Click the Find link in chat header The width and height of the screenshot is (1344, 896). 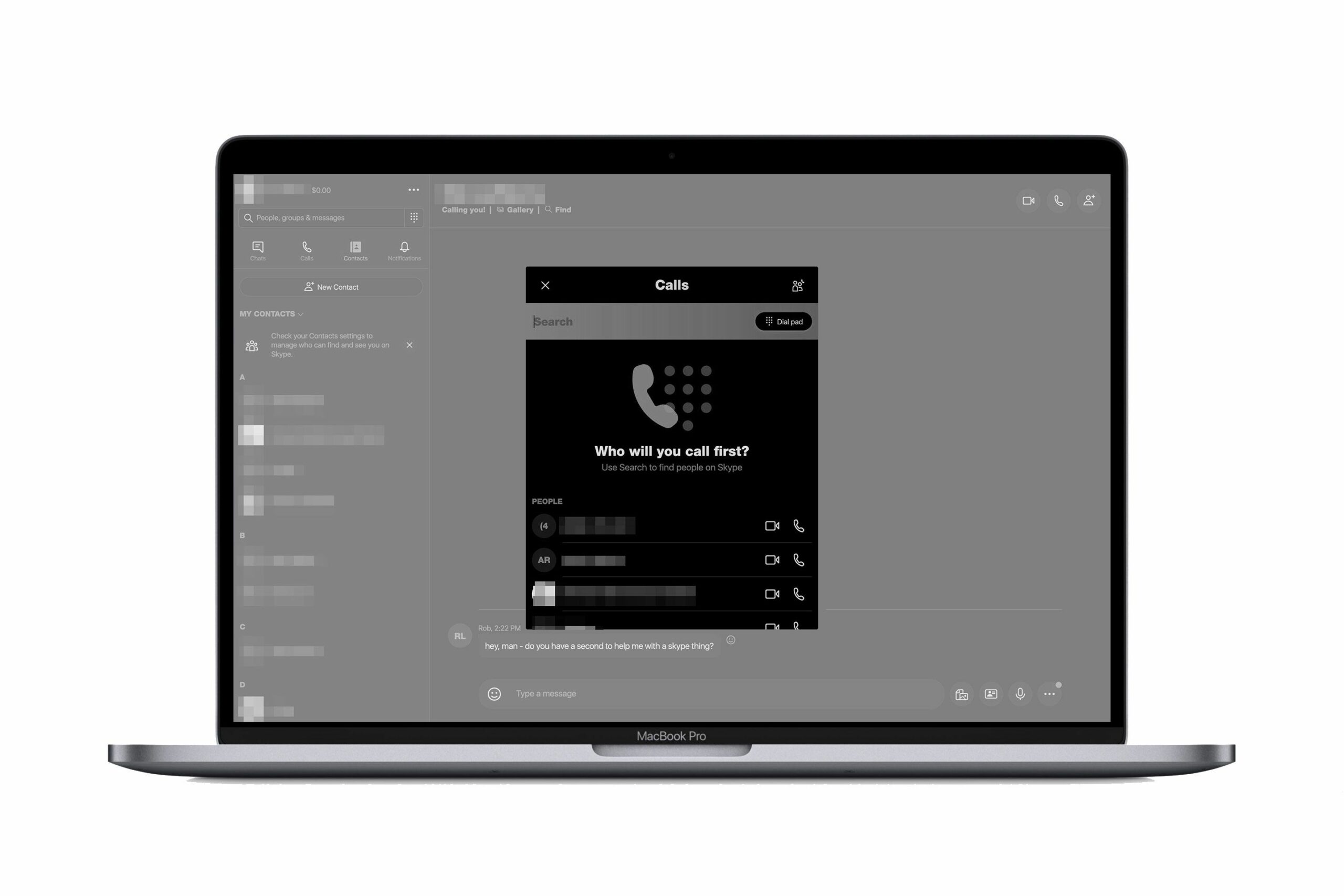pos(562,209)
